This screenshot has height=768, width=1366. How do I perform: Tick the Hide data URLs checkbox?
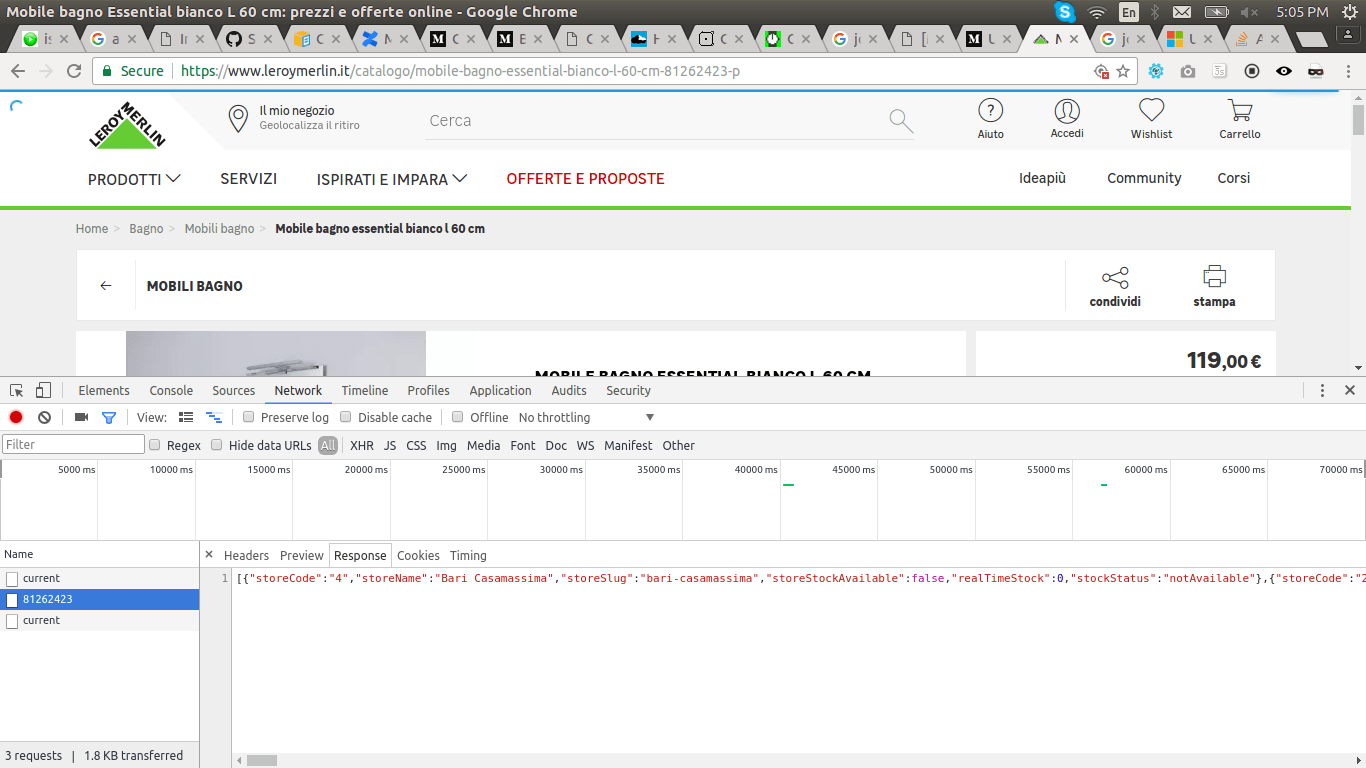[216, 445]
